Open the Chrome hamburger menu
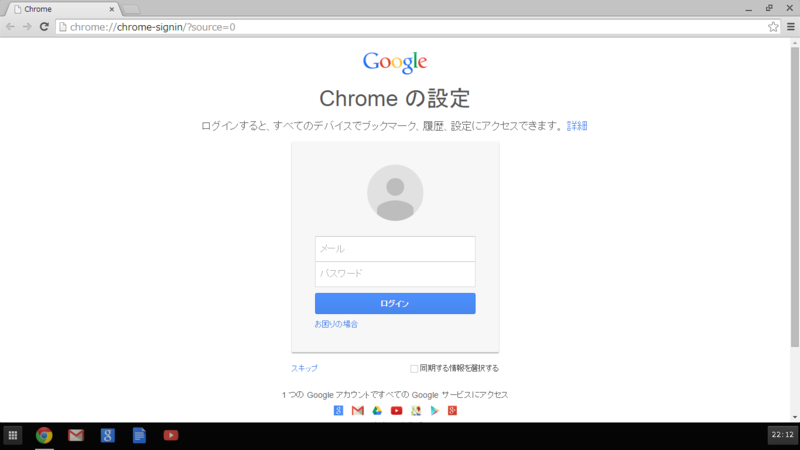Image resolution: width=800 pixels, height=450 pixels. 791,27
